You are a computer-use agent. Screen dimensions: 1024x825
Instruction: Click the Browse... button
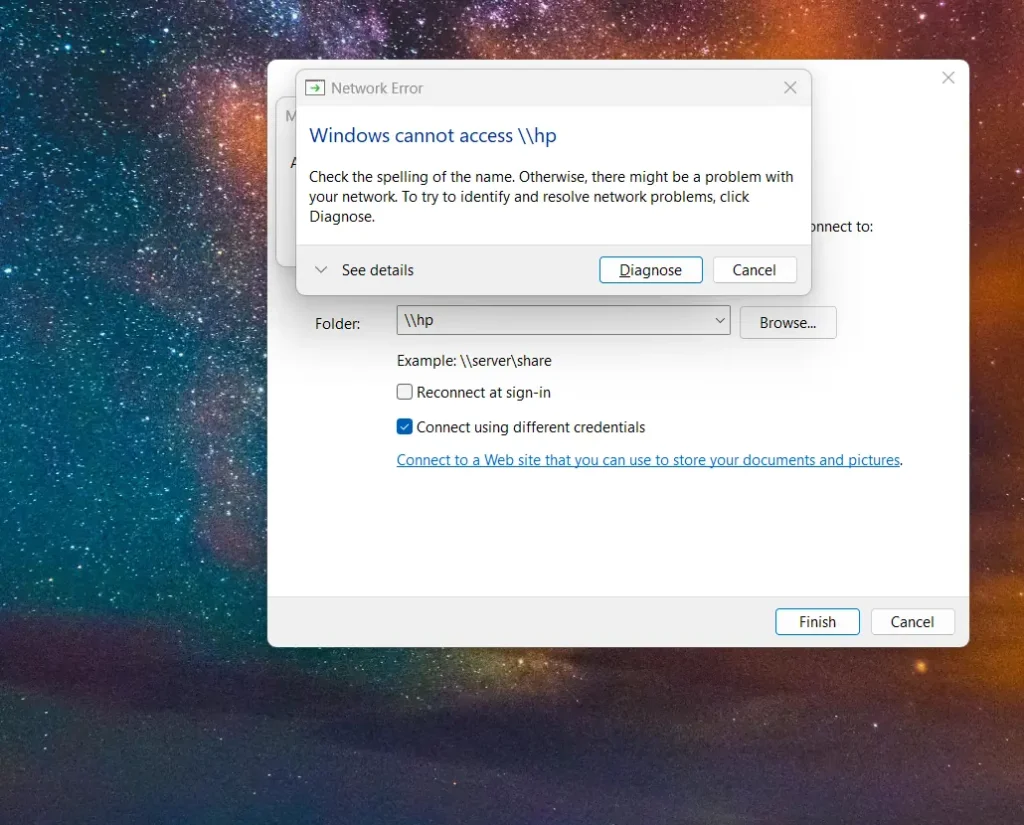(787, 323)
